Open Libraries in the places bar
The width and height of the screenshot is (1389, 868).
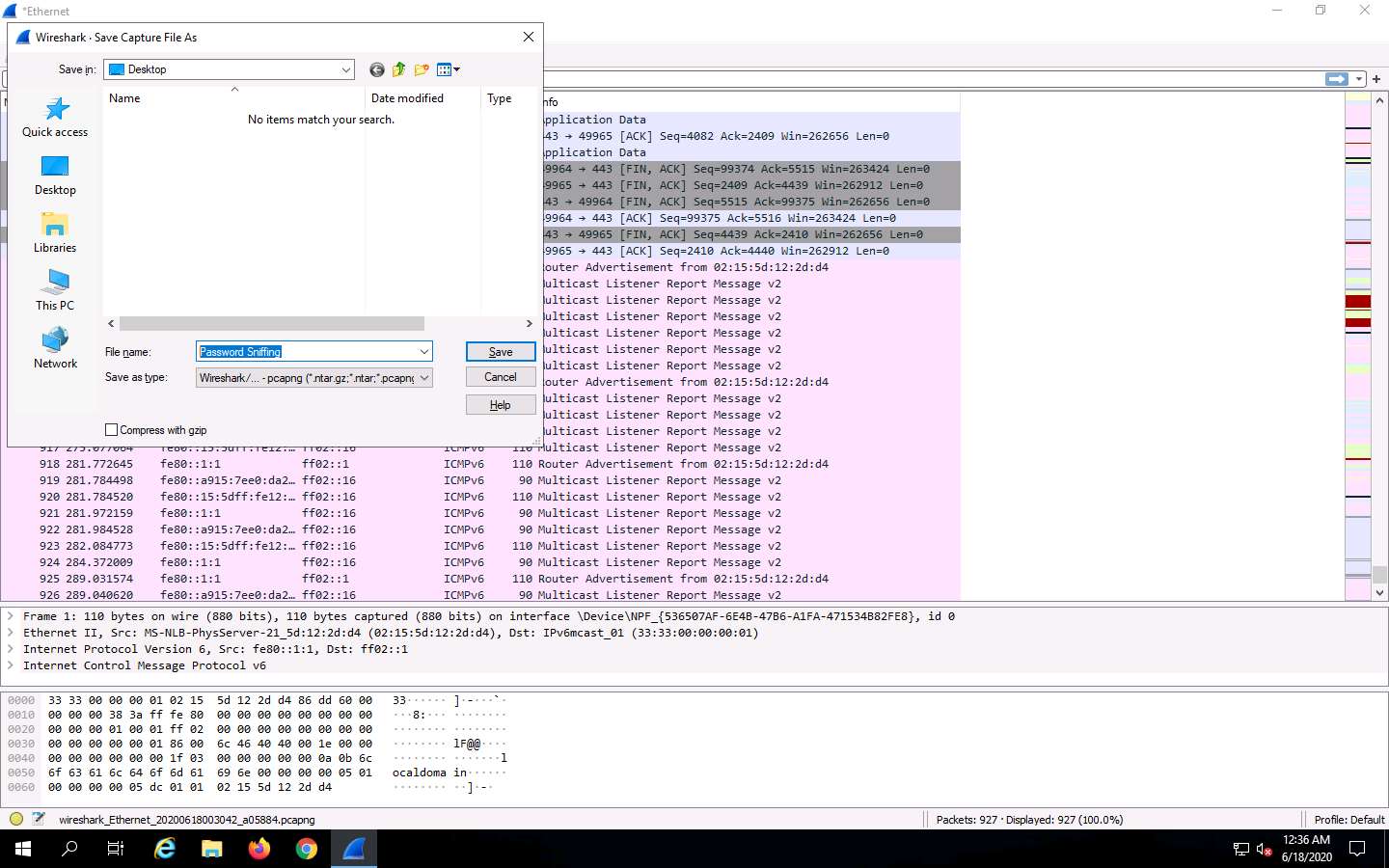(55, 233)
